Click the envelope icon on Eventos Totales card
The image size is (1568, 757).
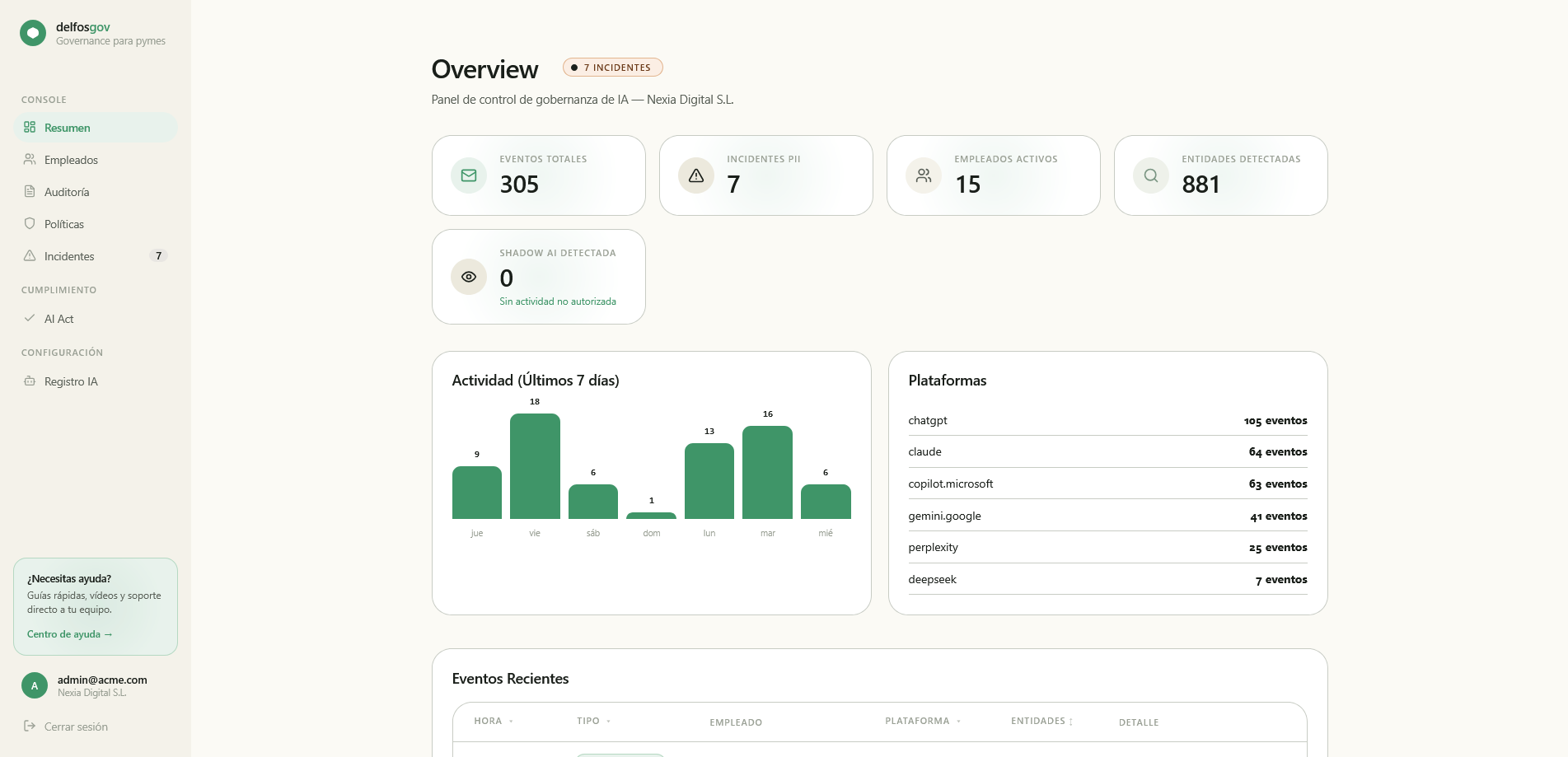coord(469,175)
